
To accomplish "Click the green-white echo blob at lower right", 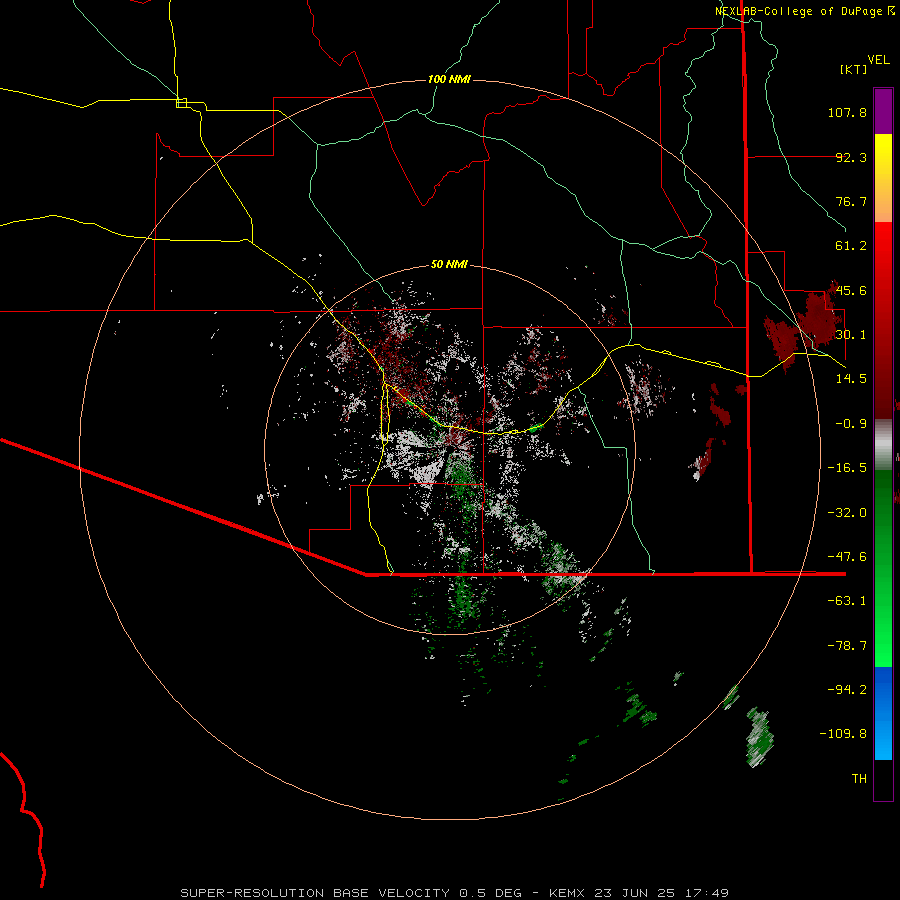I will coord(759,738).
